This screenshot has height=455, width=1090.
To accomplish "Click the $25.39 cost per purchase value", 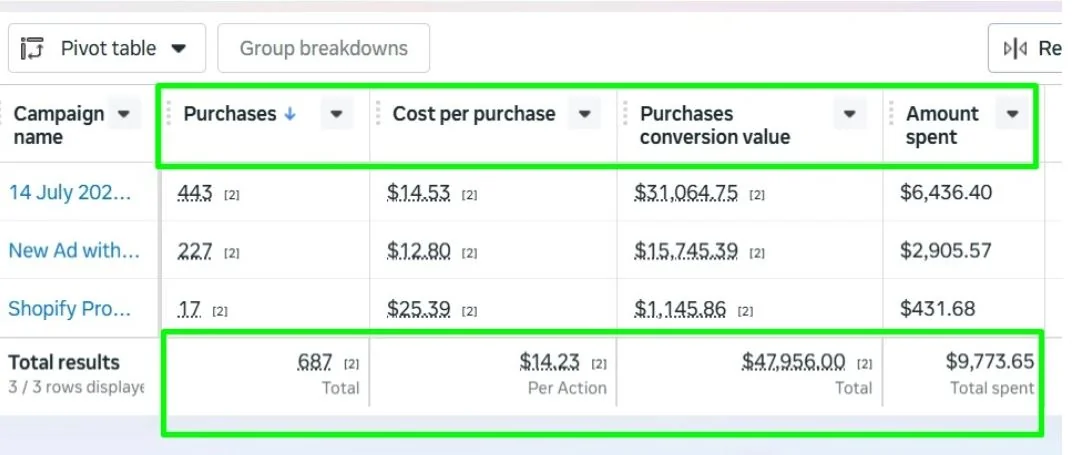I will coord(418,308).
